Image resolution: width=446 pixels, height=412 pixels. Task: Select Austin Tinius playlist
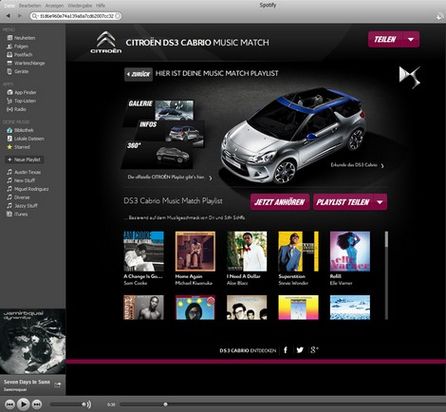tap(24, 172)
